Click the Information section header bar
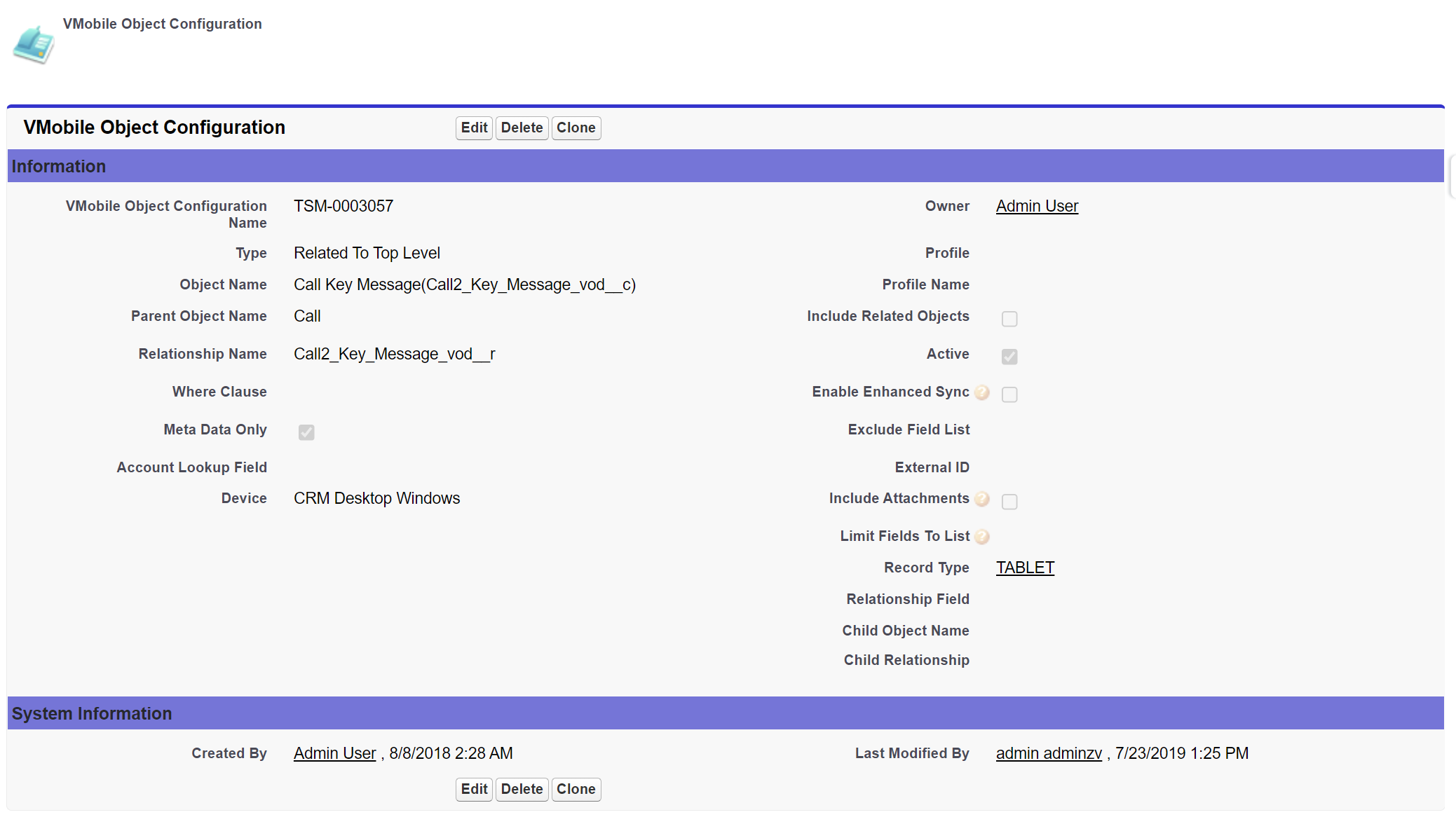 (x=725, y=166)
